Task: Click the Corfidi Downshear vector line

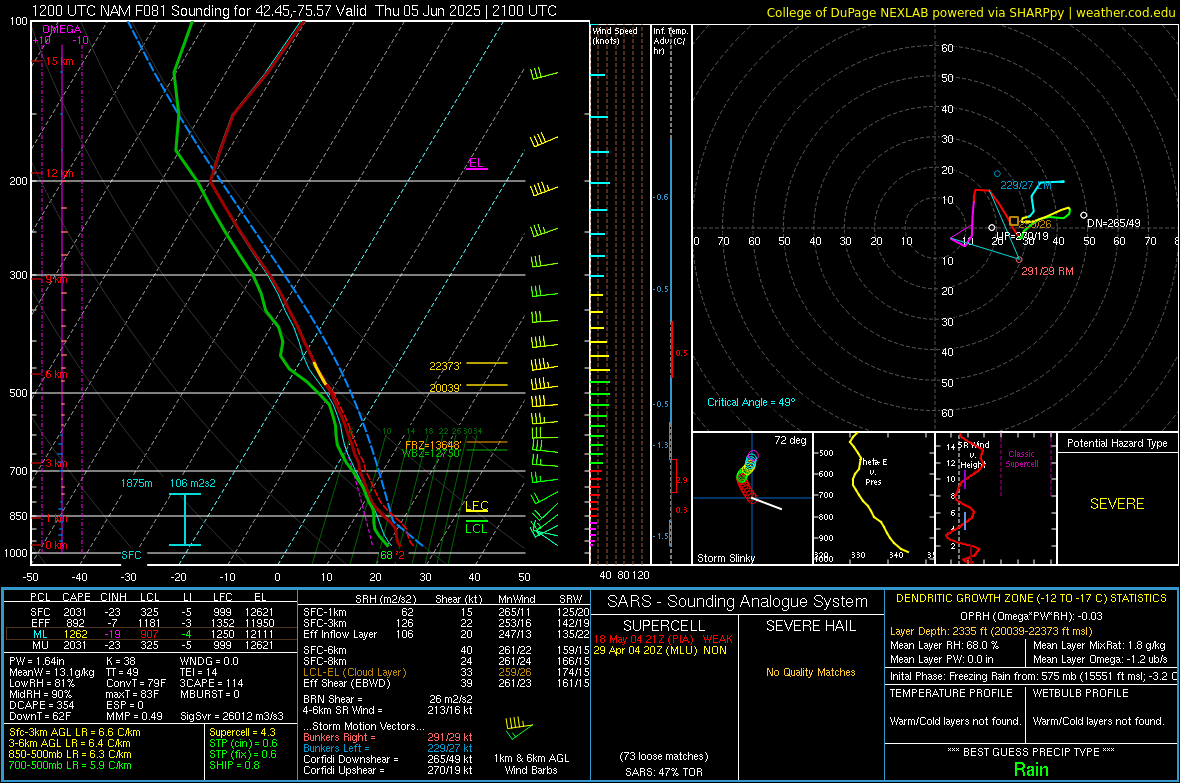Action: [388, 760]
